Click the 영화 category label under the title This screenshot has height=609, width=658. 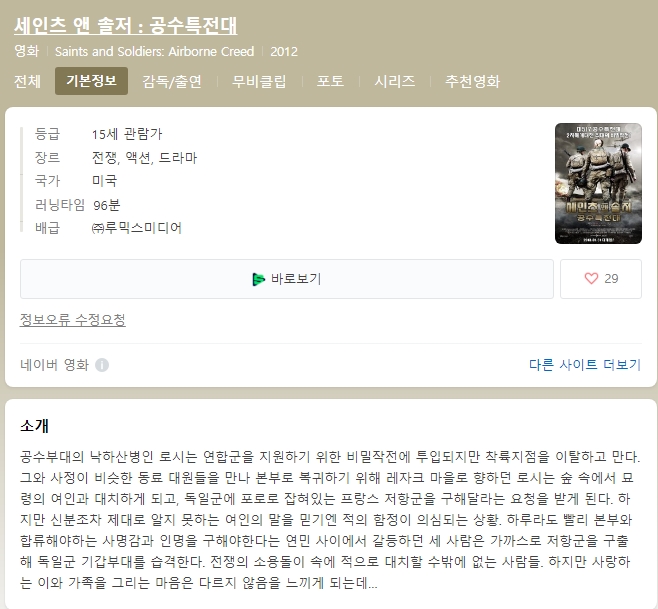(27, 51)
